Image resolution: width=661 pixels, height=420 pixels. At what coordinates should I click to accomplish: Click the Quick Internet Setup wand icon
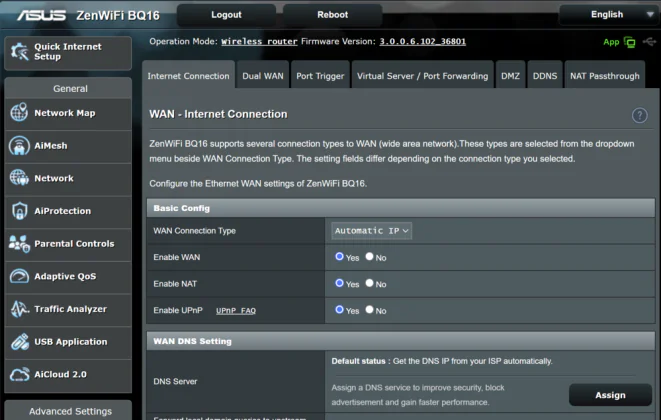point(19,52)
